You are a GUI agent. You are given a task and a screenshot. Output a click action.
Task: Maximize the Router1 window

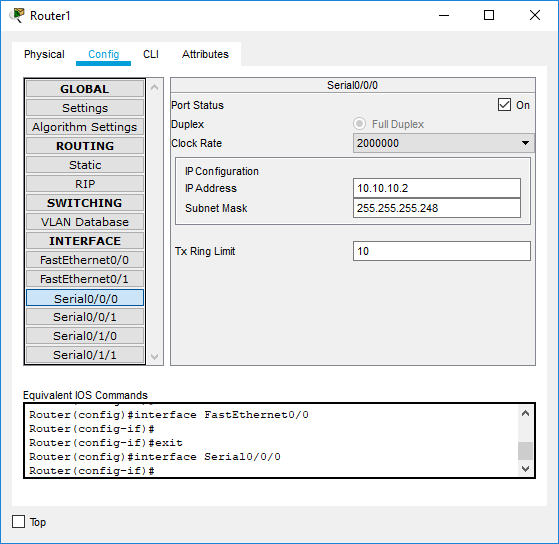pyautogui.click(x=489, y=15)
